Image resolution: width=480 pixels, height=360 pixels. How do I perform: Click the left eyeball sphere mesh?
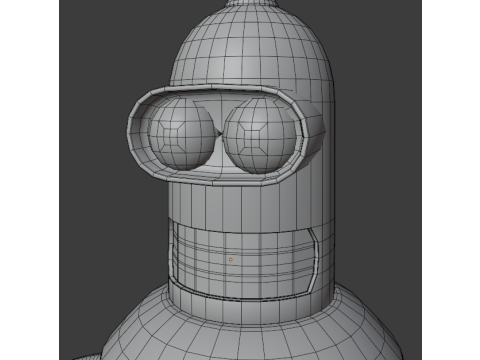pyautogui.click(x=182, y=134)
